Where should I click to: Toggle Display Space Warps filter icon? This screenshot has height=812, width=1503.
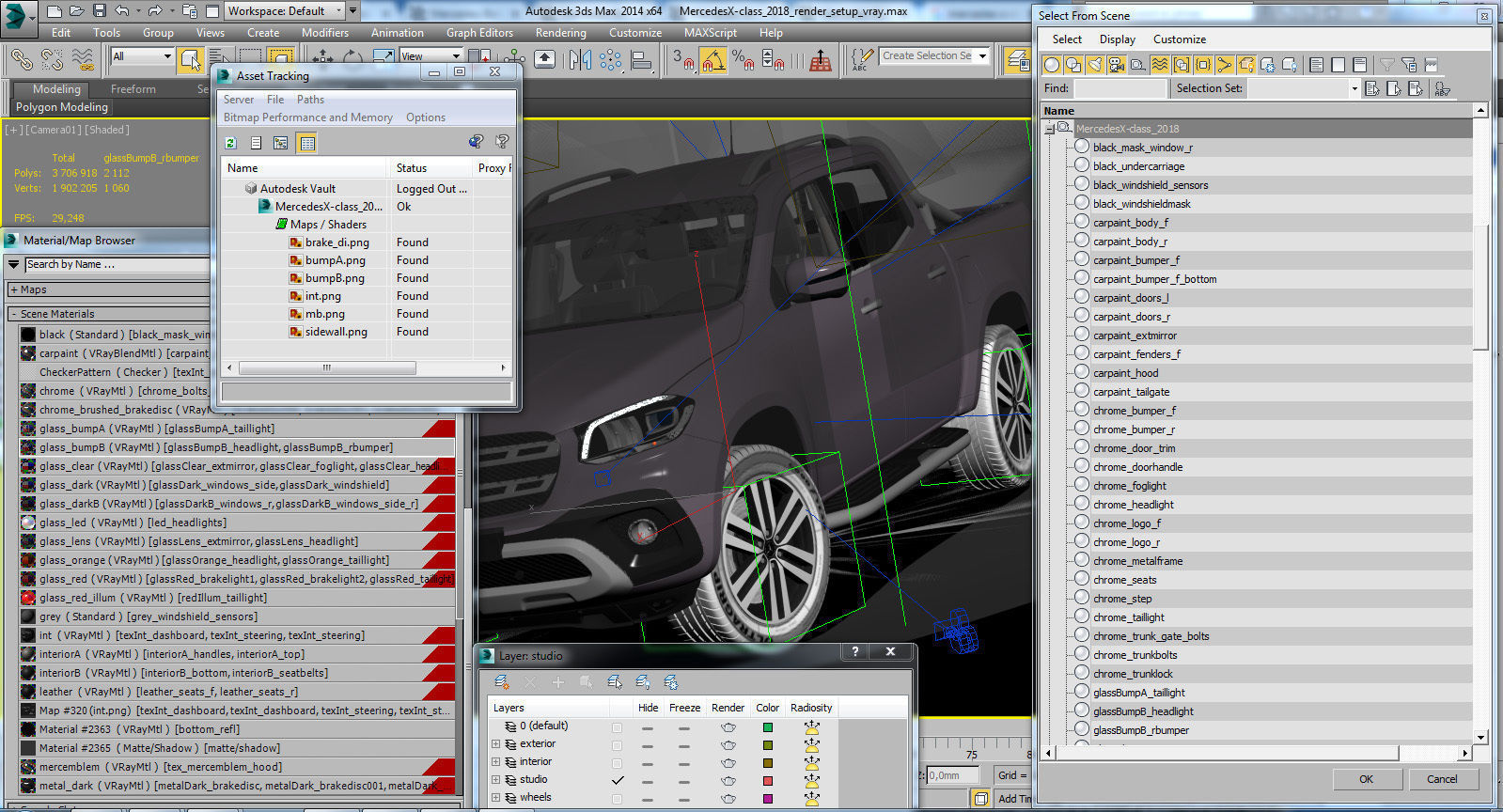[1160, 65]
